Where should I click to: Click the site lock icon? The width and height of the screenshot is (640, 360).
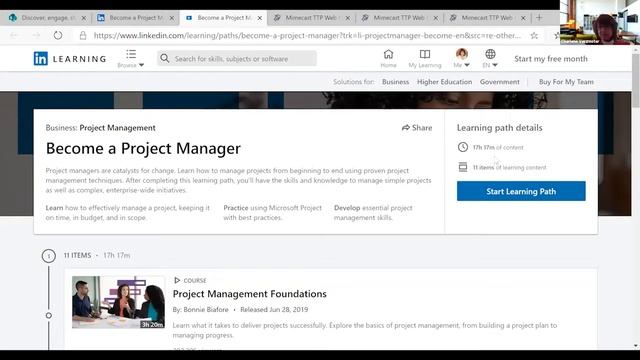83,36
